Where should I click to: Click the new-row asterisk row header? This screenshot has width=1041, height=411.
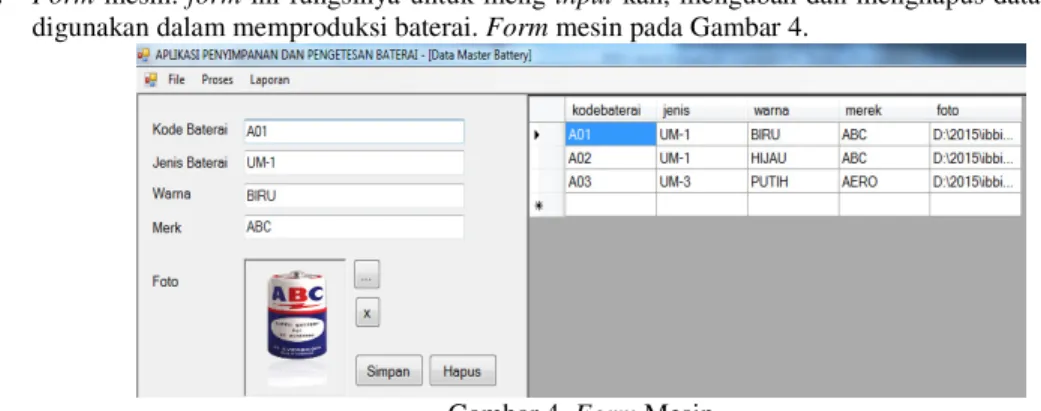[x=548, y=205]
